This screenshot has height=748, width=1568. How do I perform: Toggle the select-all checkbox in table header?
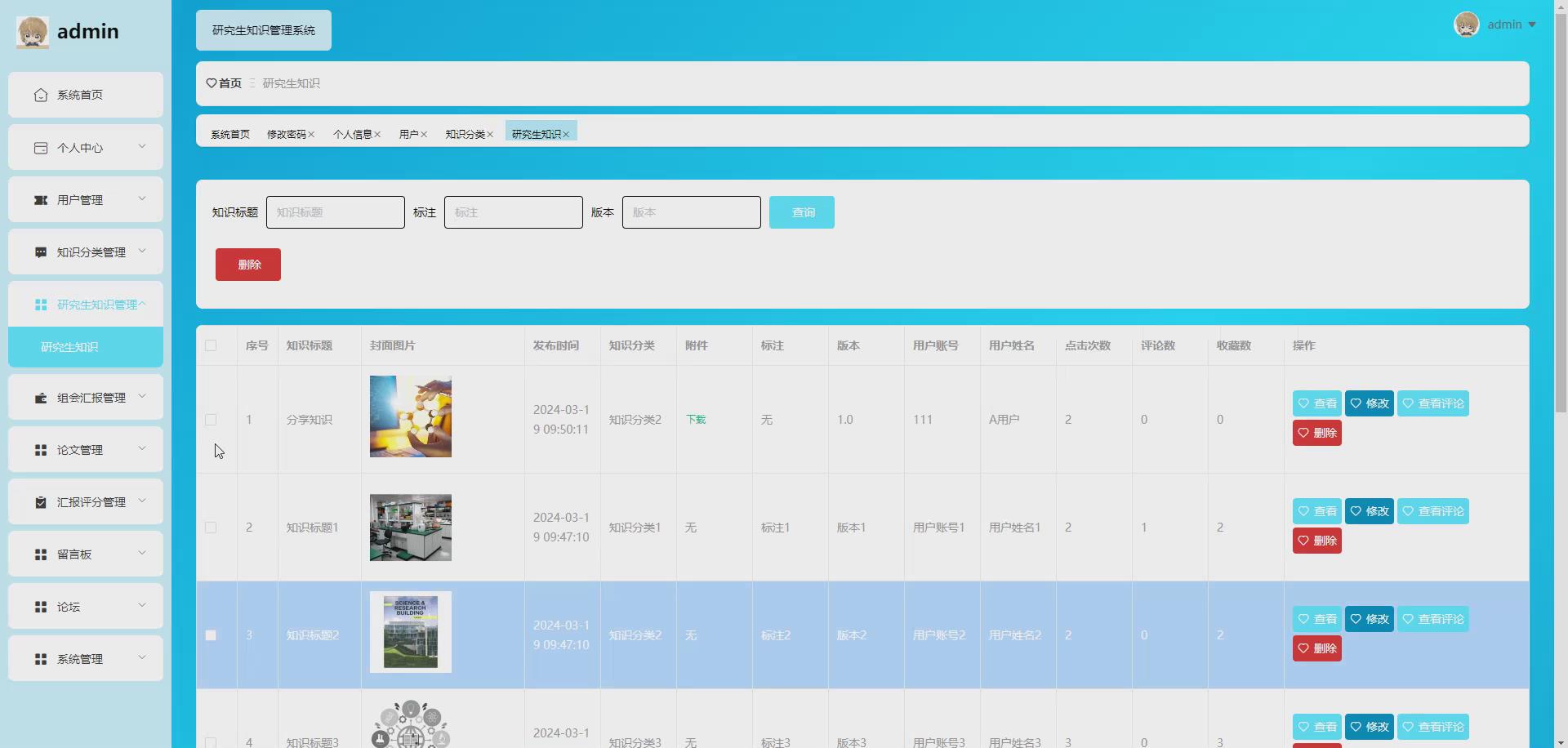pyautogui.click(x=211, y=345)
